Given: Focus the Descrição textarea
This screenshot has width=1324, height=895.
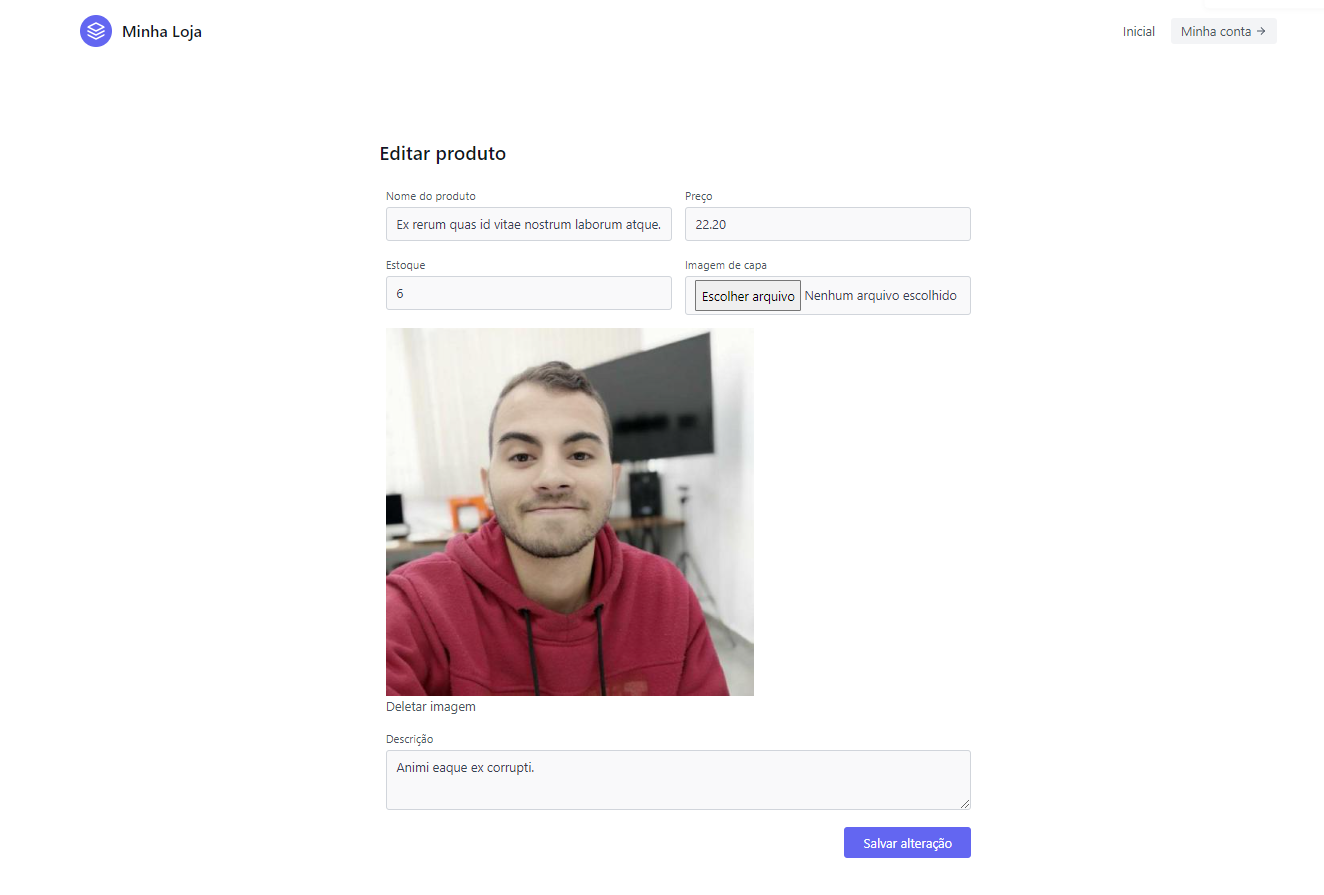Looking at the screenshot, I should click(678, 780).
